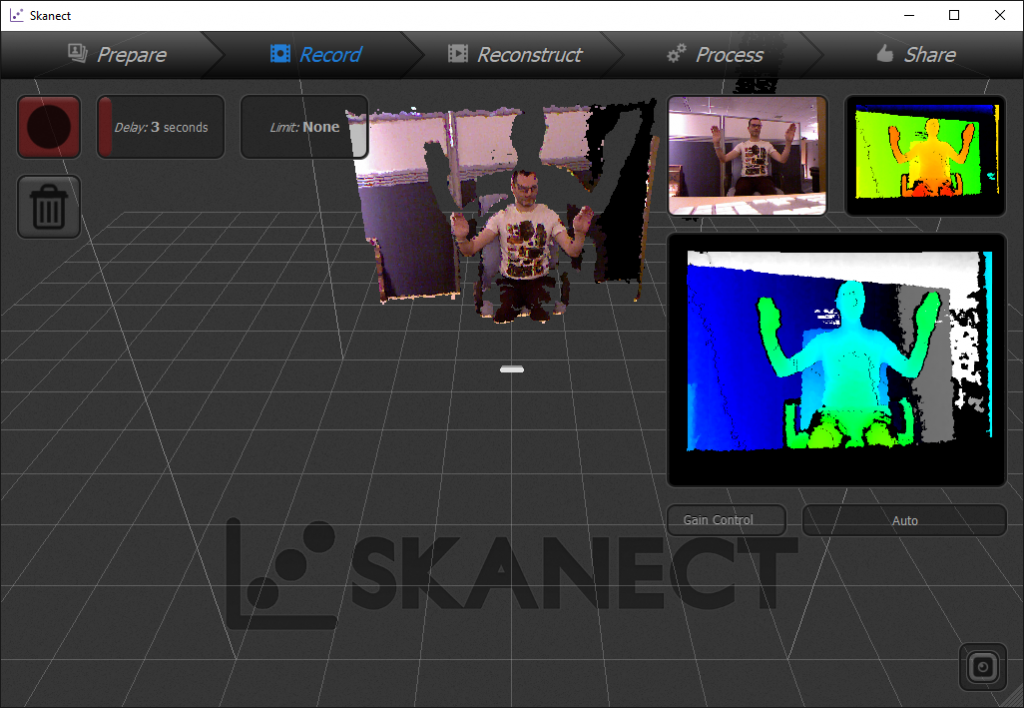Go to the Process tab
1024x708 pixels.
click(x=714, y=55)
